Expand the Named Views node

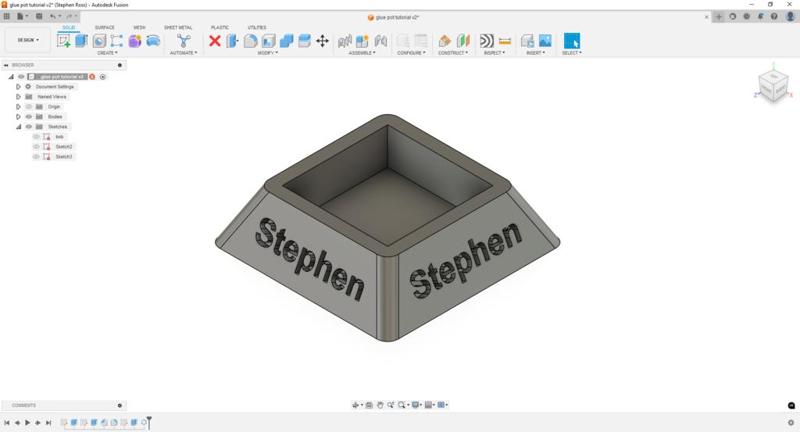click(x=18, y=96)
